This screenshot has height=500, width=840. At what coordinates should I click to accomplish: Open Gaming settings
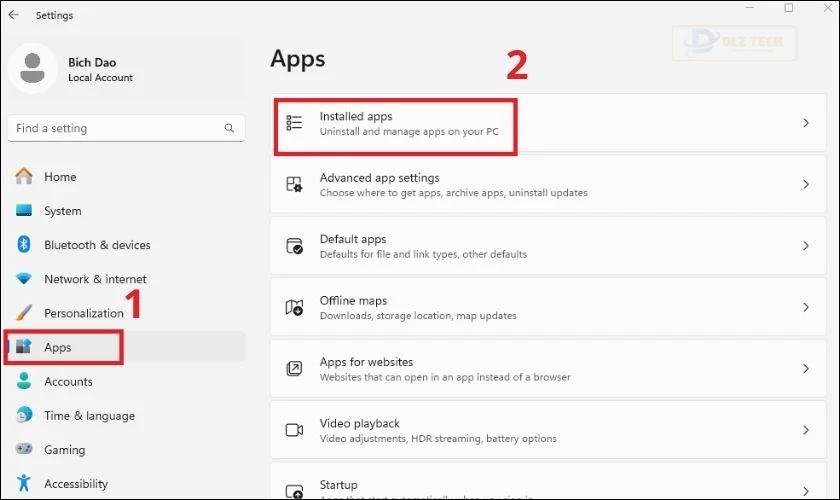coord(64,450)
